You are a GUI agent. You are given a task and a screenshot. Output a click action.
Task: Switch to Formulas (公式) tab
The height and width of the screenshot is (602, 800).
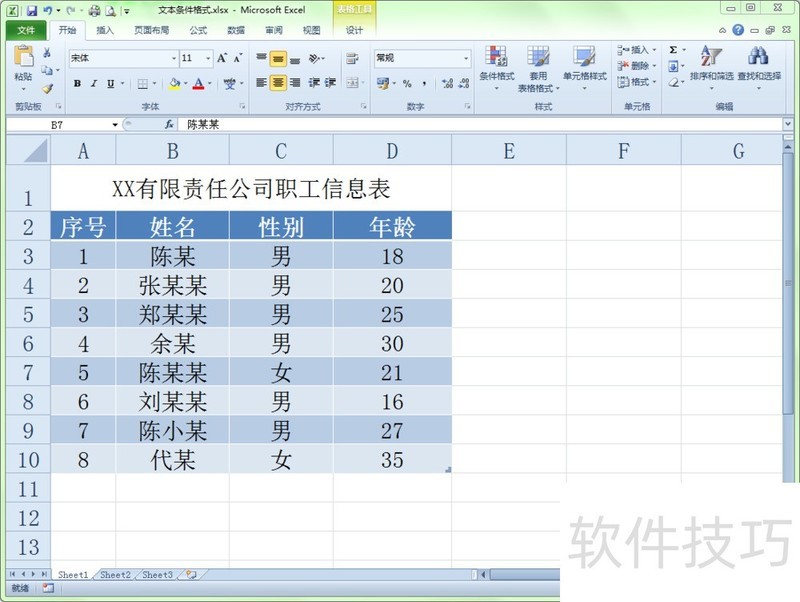[198, 31]
